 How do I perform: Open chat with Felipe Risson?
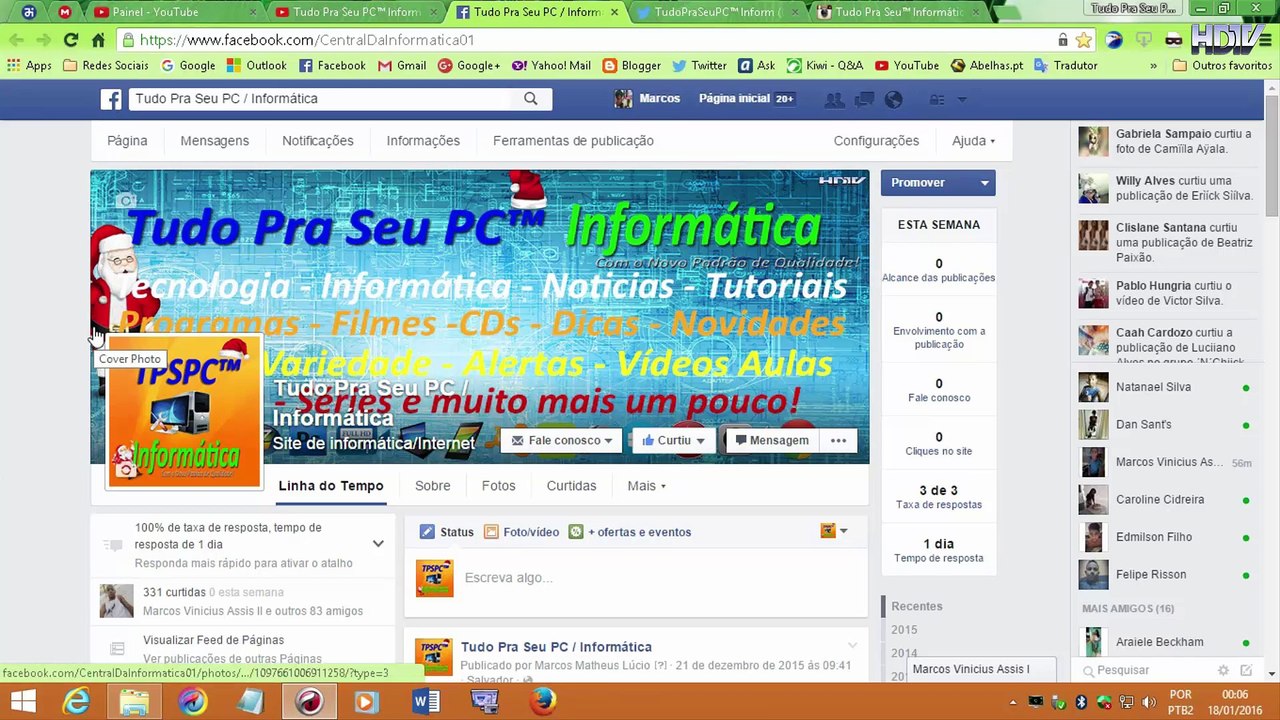[1165, 574]
